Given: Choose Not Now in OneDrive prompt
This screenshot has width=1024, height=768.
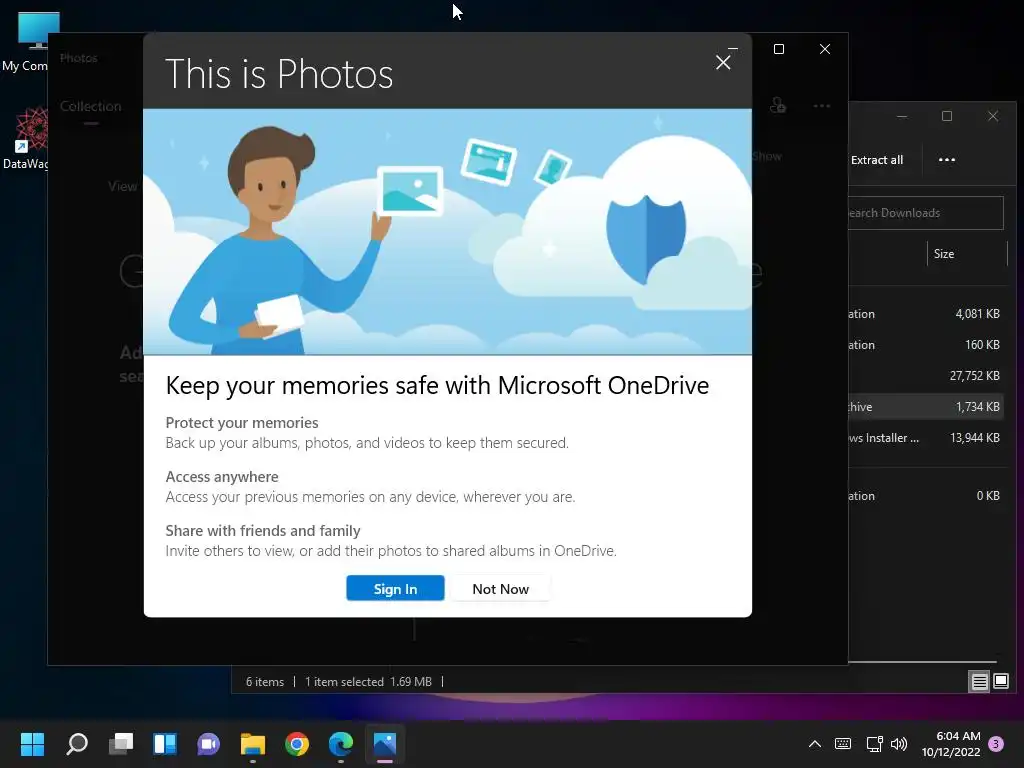Looking at the screenshot, I should pyautogui.click(x=500, y=588).
